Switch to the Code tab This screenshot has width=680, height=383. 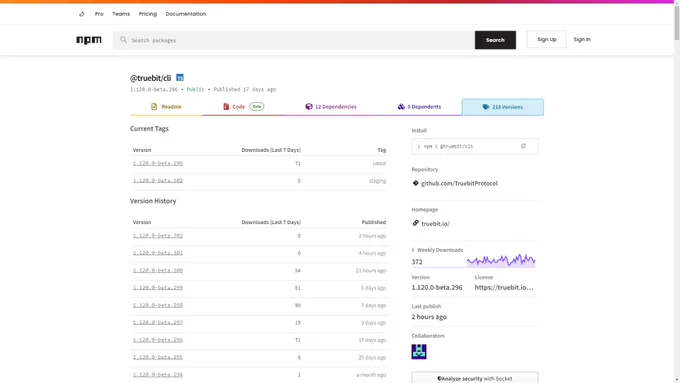coord(243,107)
